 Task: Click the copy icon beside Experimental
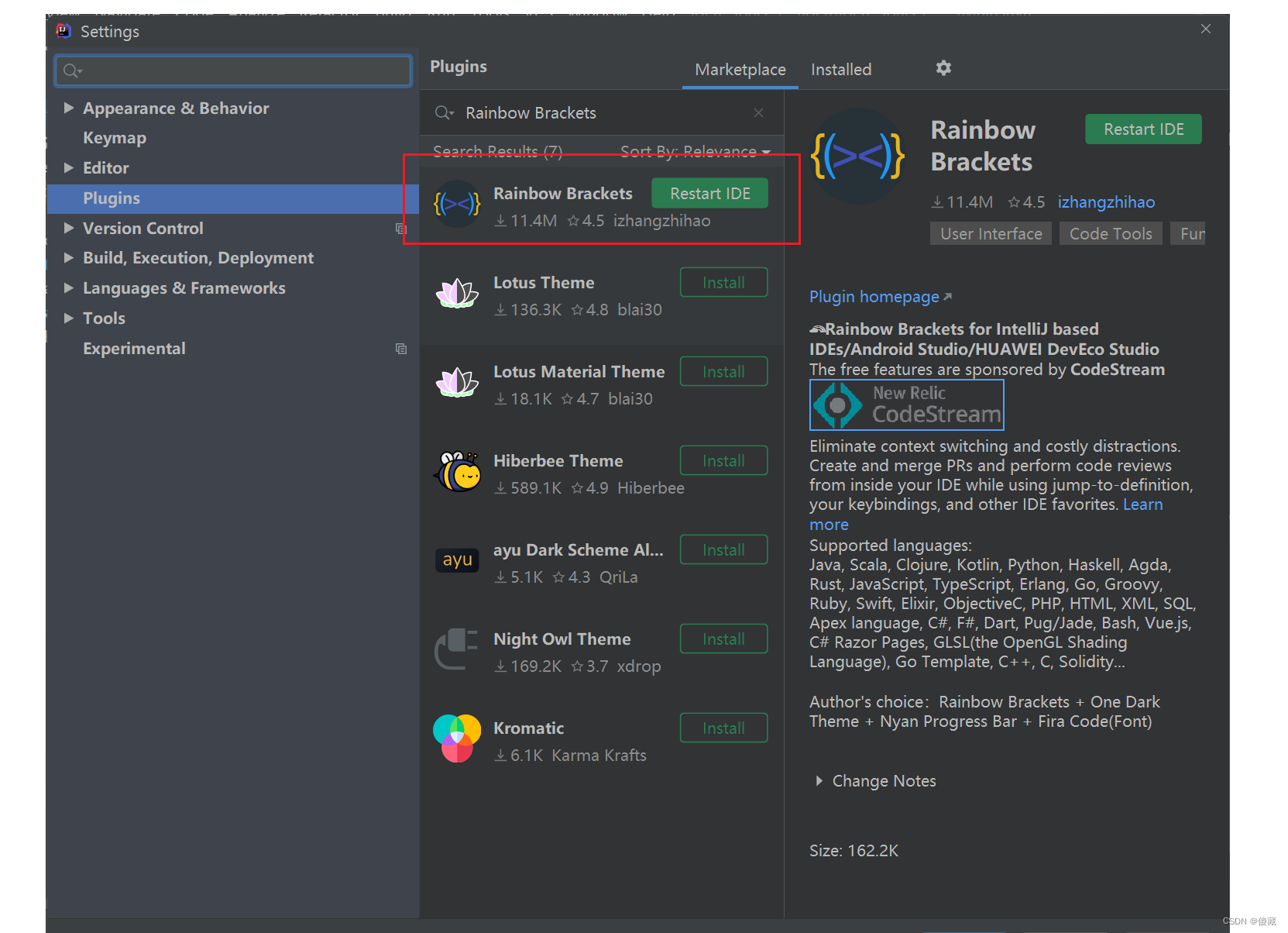pos(400,349)
